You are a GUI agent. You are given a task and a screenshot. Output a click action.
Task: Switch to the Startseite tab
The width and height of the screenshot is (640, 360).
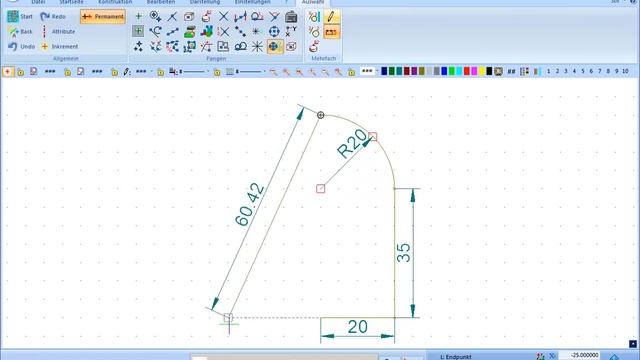(71, 2)
